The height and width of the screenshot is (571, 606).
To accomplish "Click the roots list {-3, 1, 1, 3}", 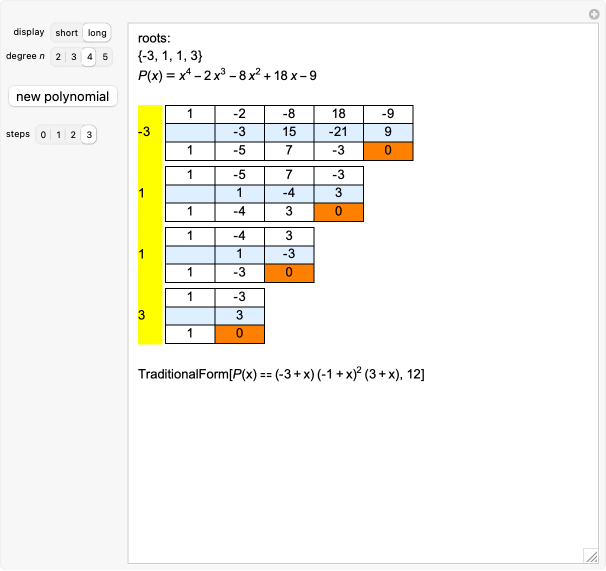I will pyautogui.click(x=171, y=56).
